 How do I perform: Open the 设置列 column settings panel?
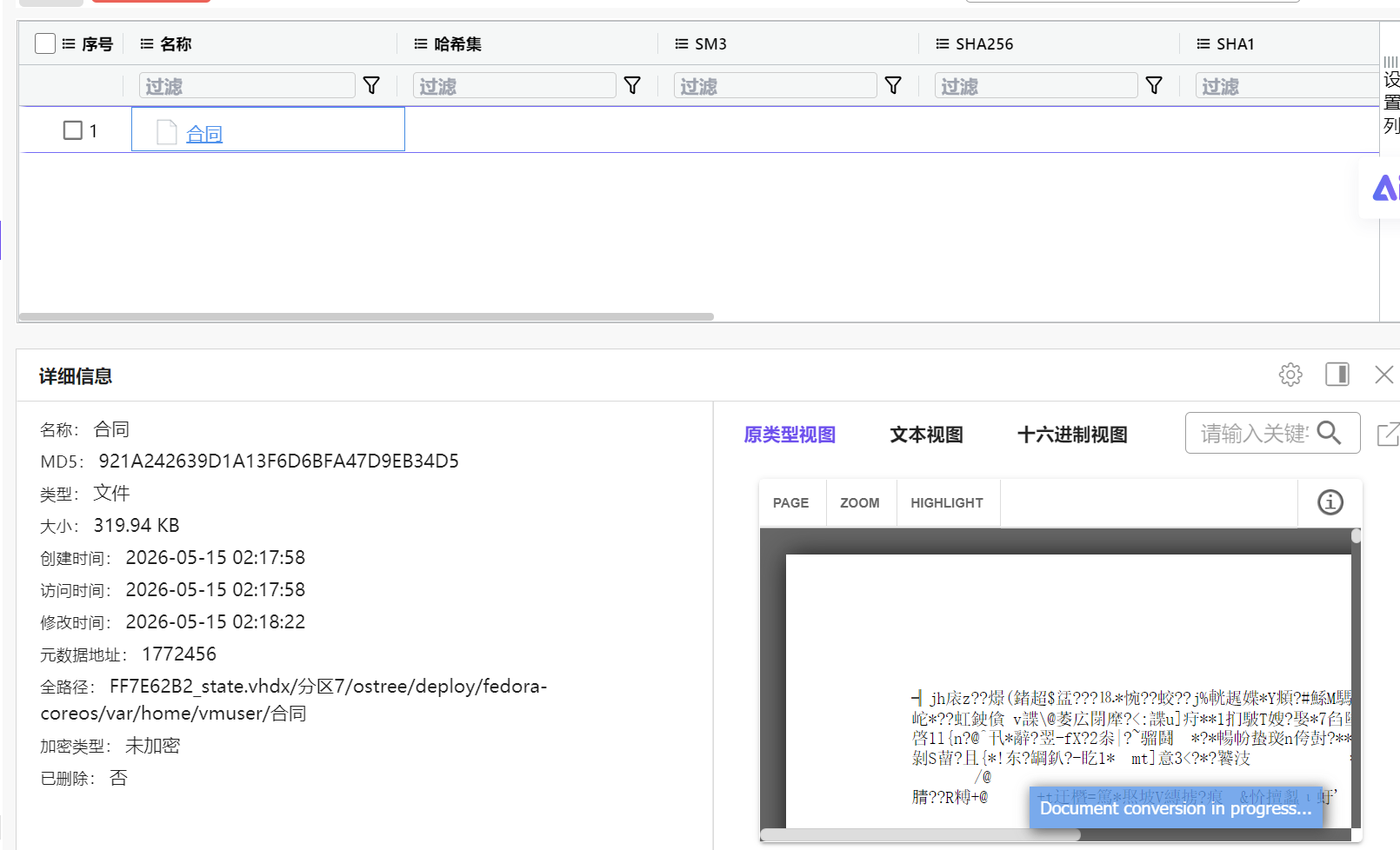pyautogui.click(x=1391, y=96)
